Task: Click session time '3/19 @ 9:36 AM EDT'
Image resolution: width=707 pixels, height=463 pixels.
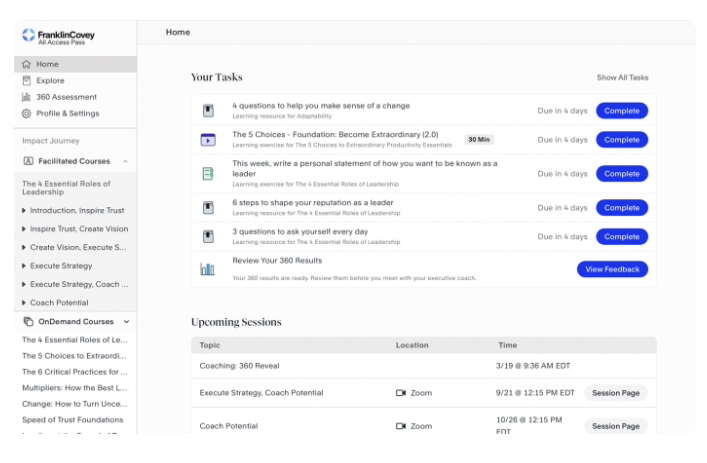Action: coord(533,366)
